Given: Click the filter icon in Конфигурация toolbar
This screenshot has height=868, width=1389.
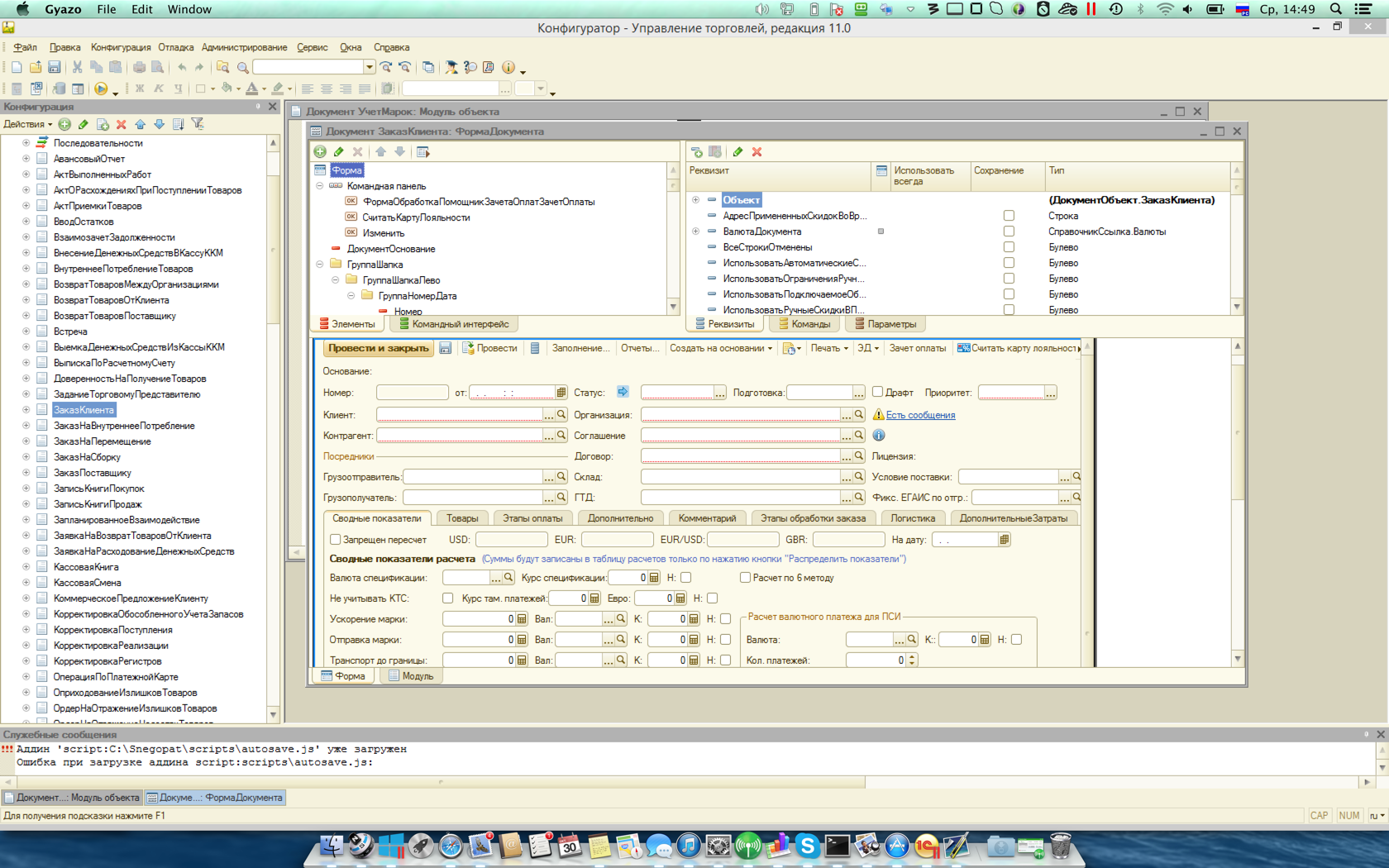Looking at the screenshot, I should 198,124.
